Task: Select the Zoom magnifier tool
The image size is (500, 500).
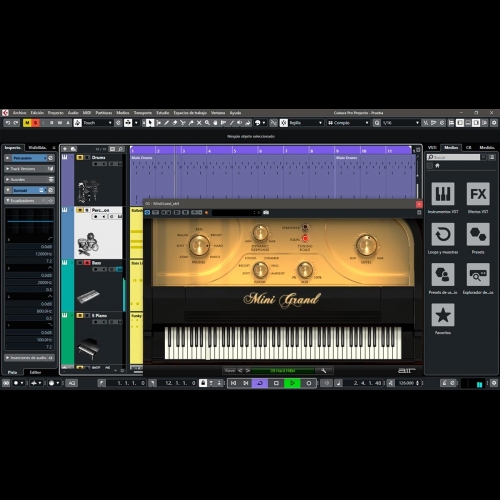Action: point(207,123)
